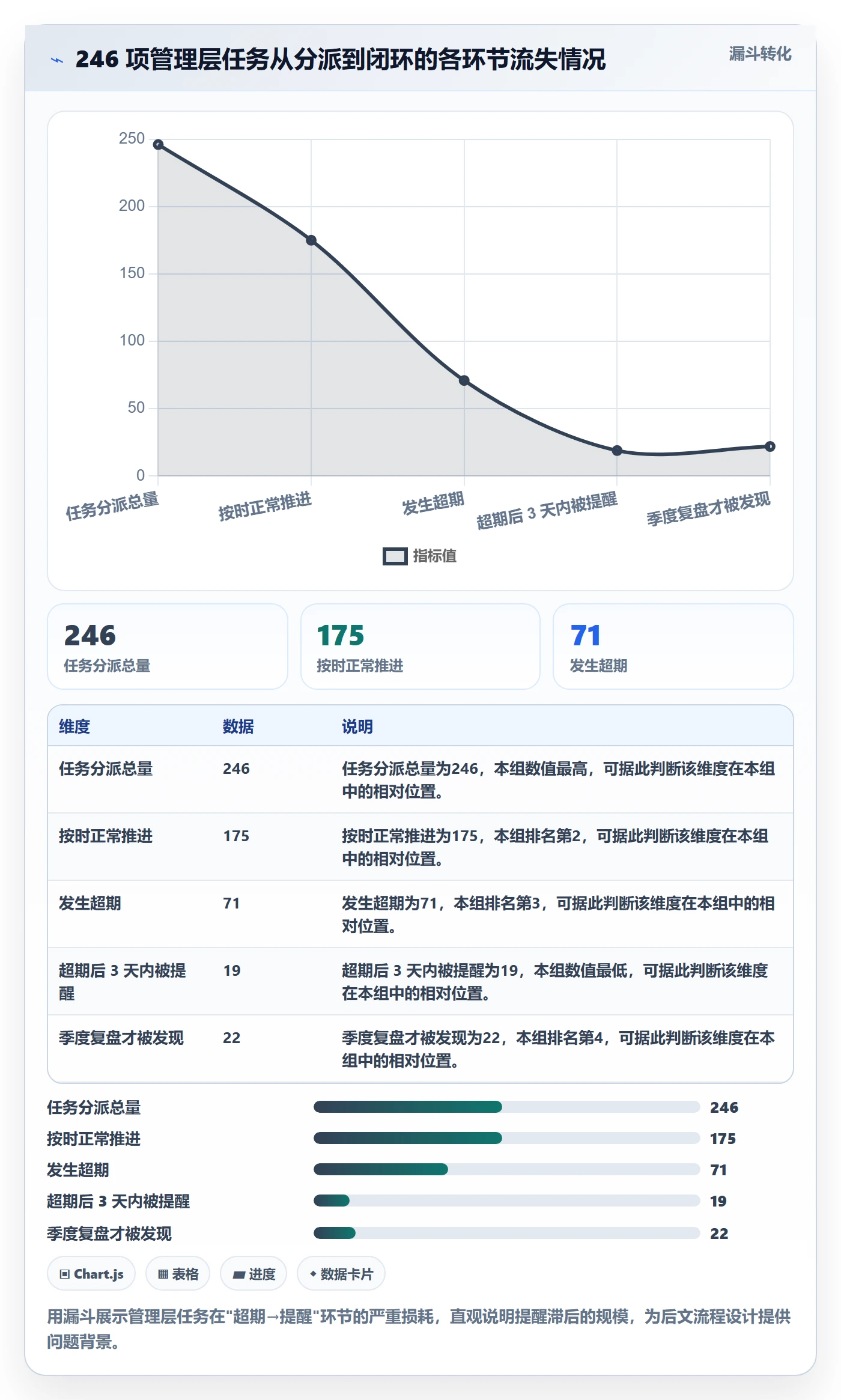This screenshot has height=1400, width=841.
Task: Click the 按时正常推进 progress bar
Action: 507,1138
